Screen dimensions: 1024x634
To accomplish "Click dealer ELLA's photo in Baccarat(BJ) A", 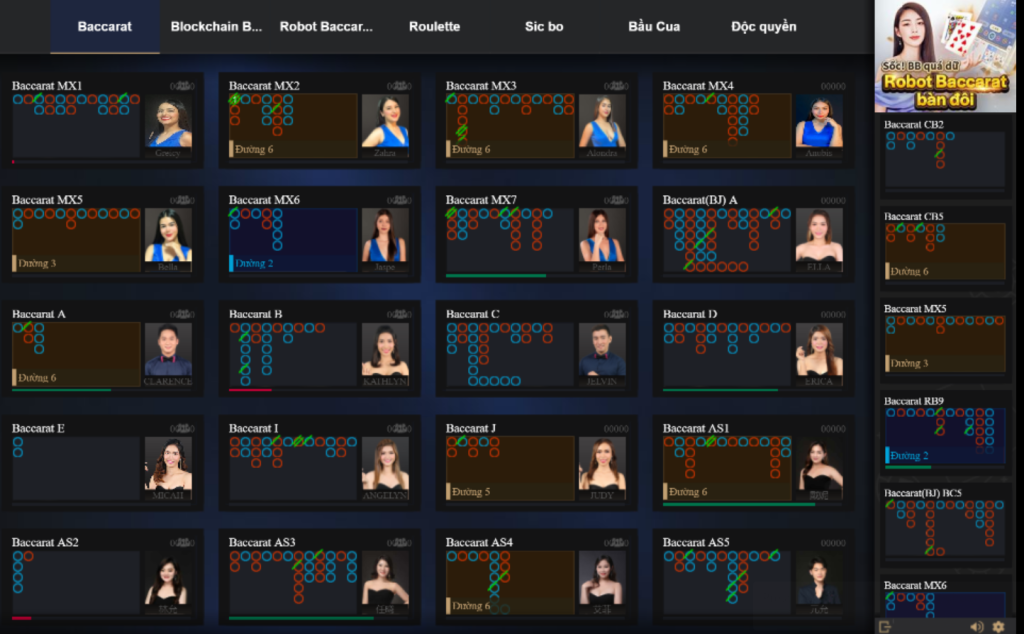I will [819, 240].
